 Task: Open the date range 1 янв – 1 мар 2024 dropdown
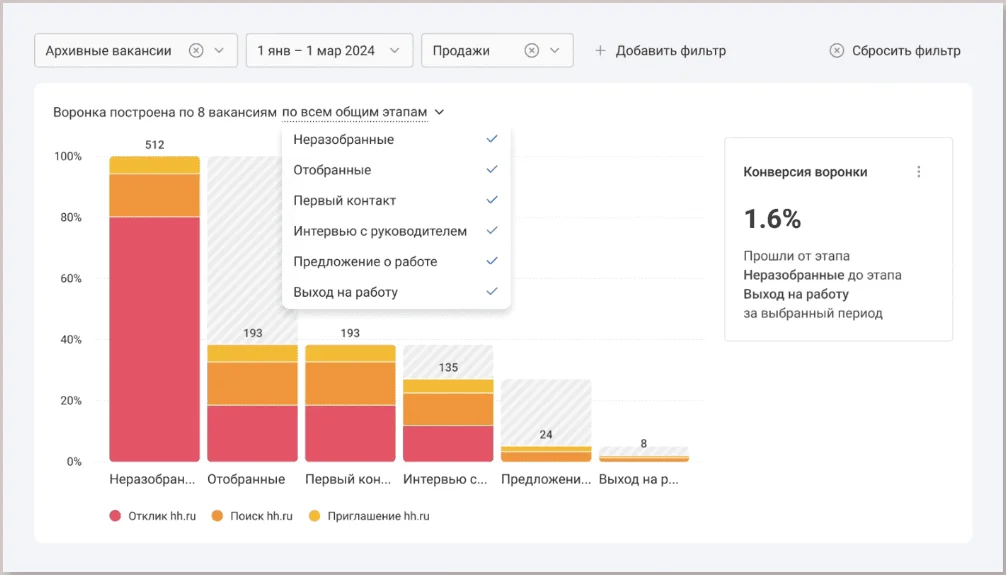(x=329, y=51)
